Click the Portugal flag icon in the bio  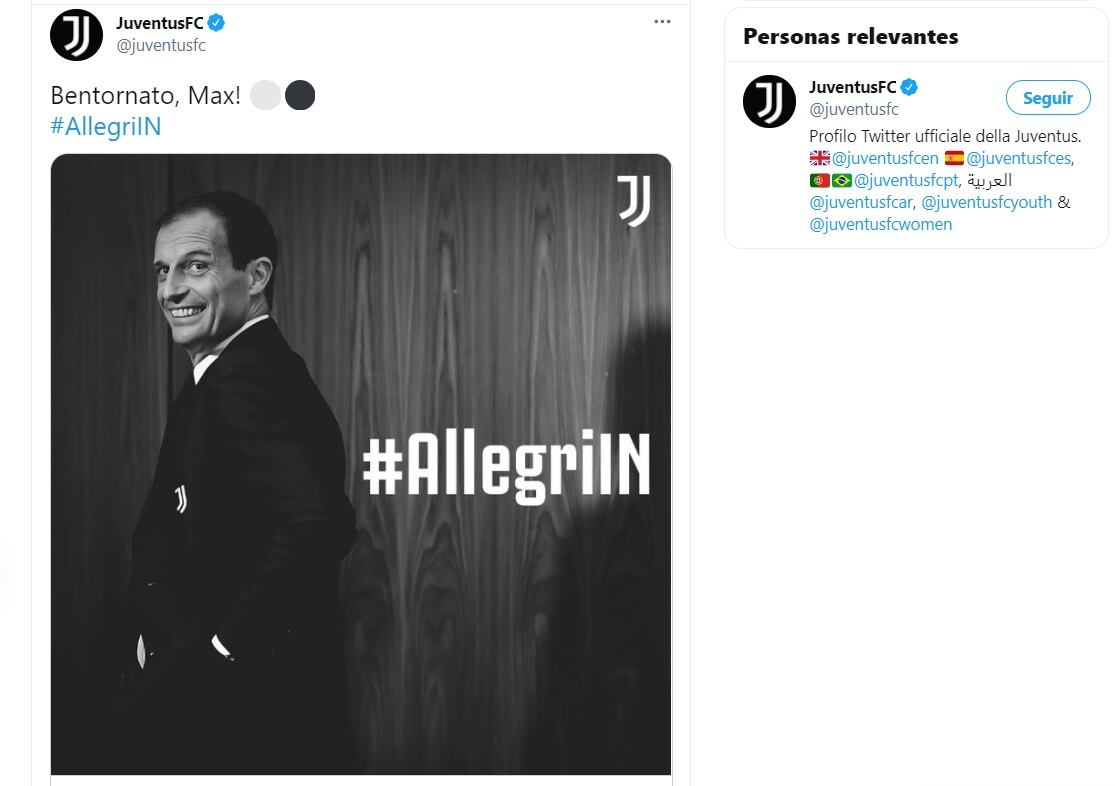pos(820,180)
